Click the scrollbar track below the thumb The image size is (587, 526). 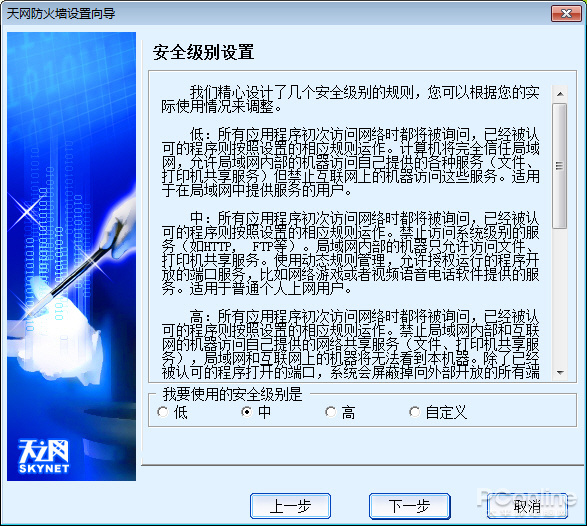560,296
